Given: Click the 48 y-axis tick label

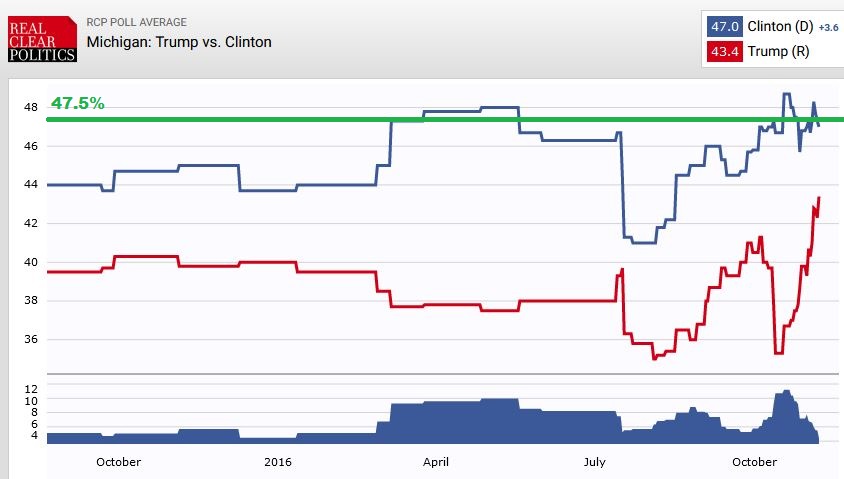Looking at the screenshot, I should click(31, 107).
